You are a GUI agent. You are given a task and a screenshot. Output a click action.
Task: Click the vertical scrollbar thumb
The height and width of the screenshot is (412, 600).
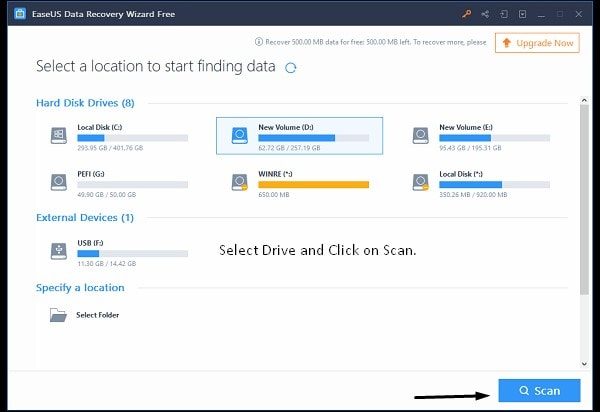pyautogui.click(x=584, y=199)
